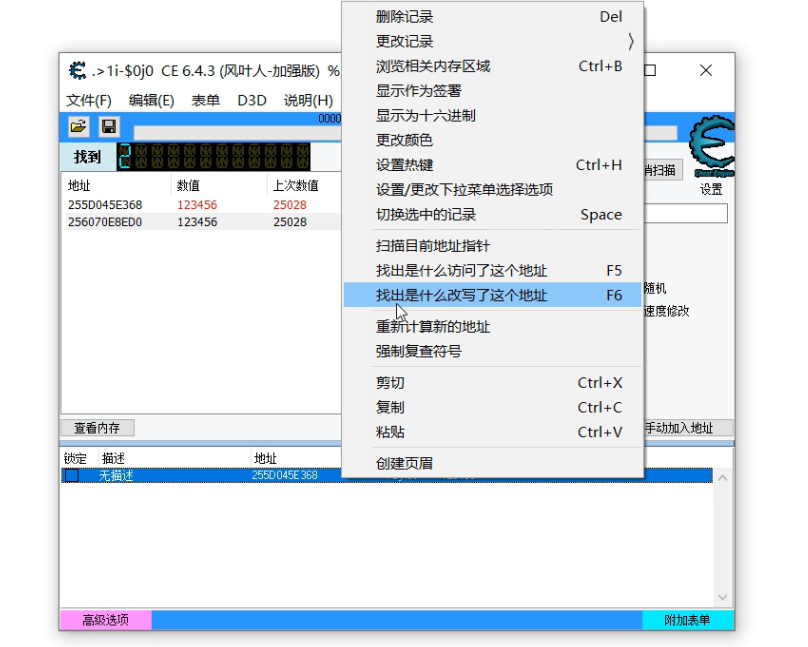Choose 设置热键 menu entry
Screen dimensions: 808x647
[493, 165]
